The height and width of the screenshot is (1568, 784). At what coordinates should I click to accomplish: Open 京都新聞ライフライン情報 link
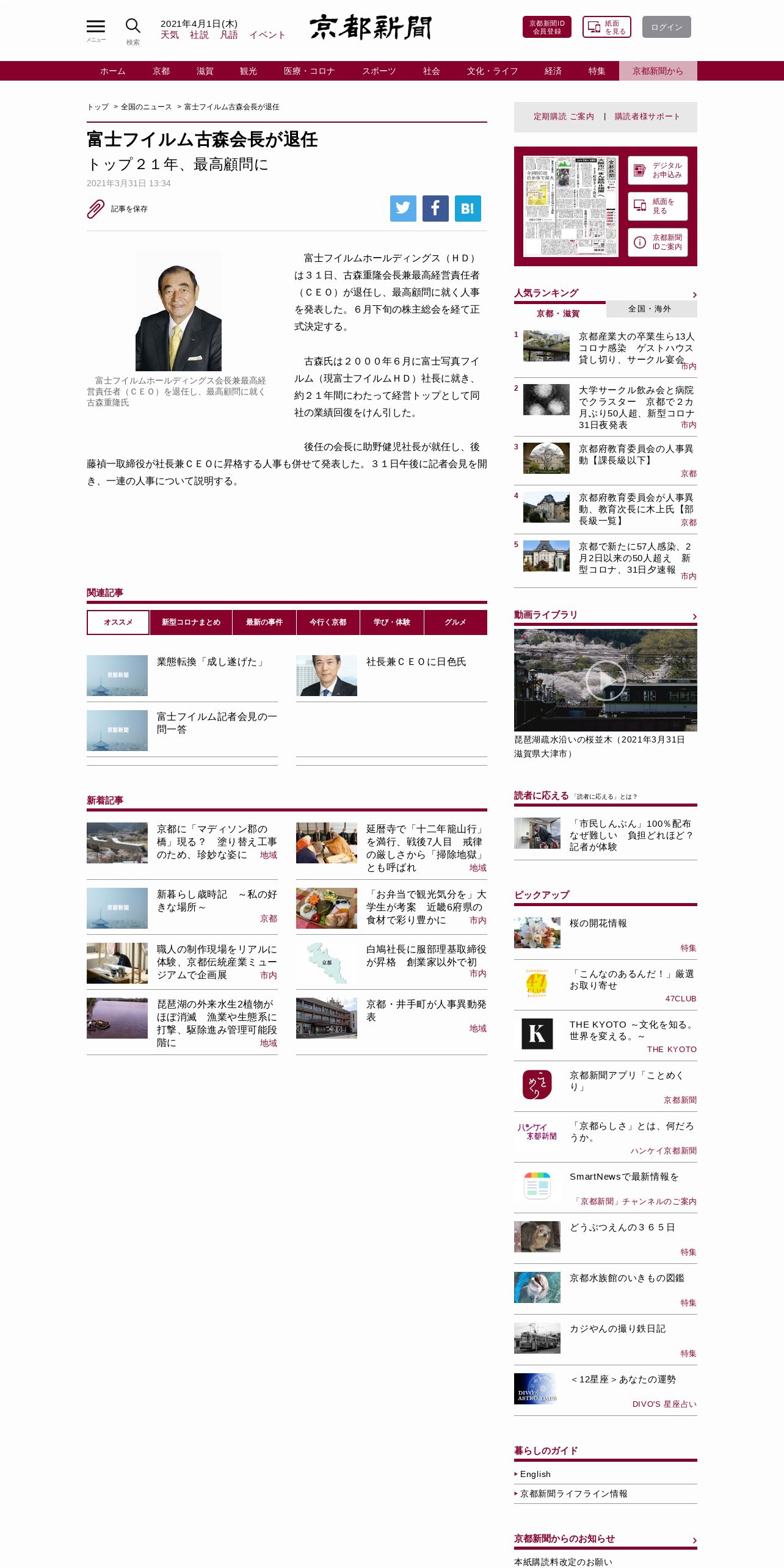pyautogui.click(x=574, y=1494)
